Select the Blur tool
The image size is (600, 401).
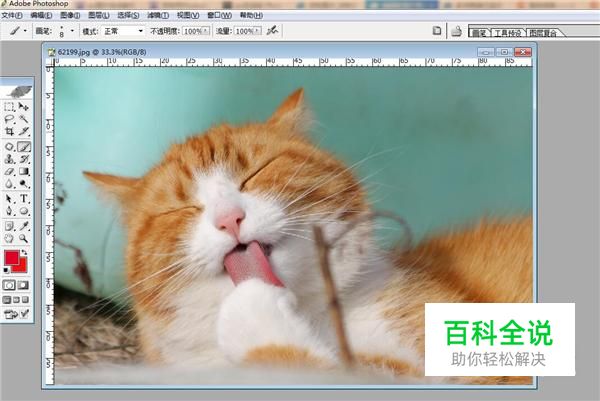pyautogui.click(x=9, y=184)
